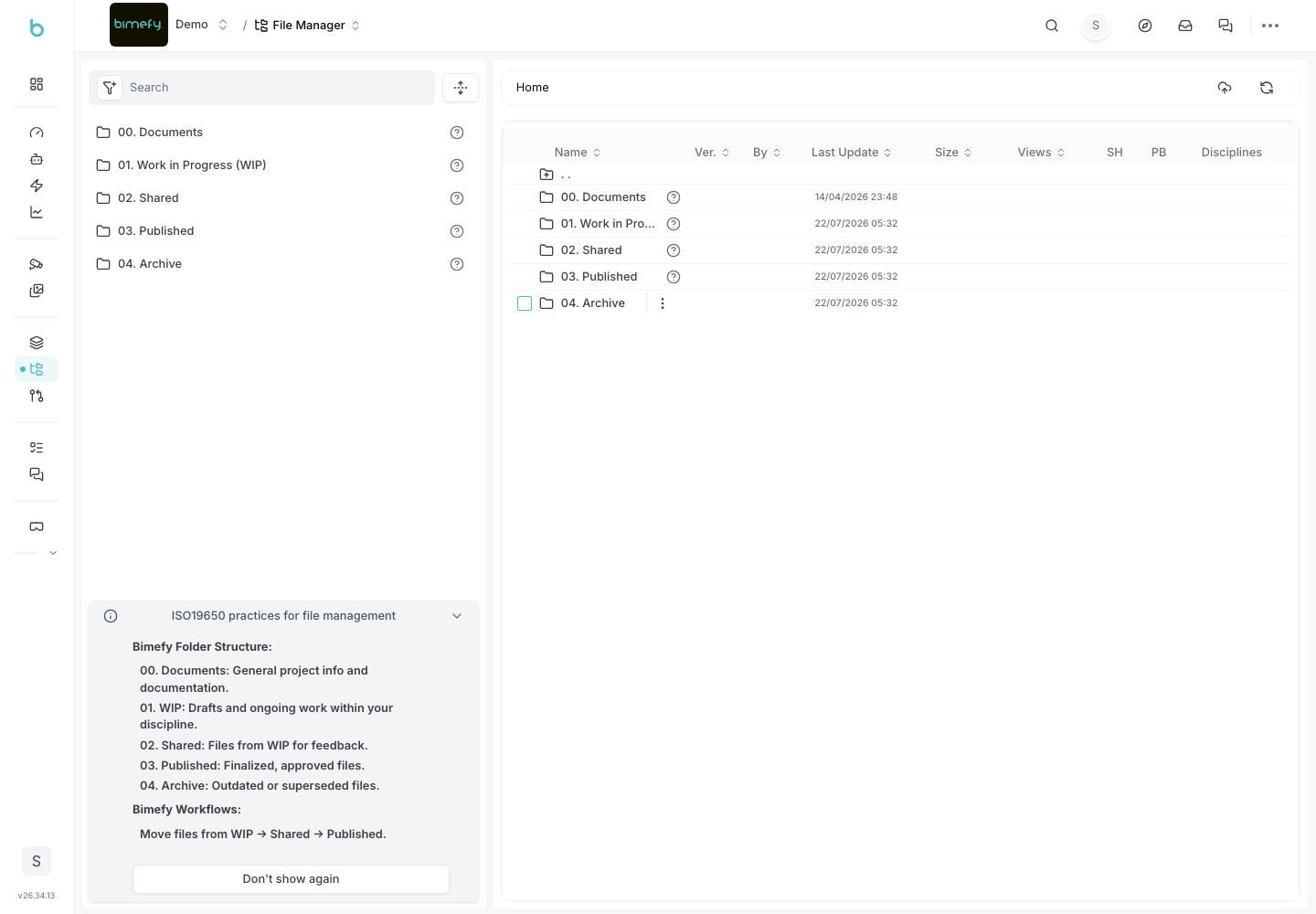Screen dimensions: 1316x914
Task: Open the 01. Work in Pro... folder in the table
Action: tap(608, 224)
